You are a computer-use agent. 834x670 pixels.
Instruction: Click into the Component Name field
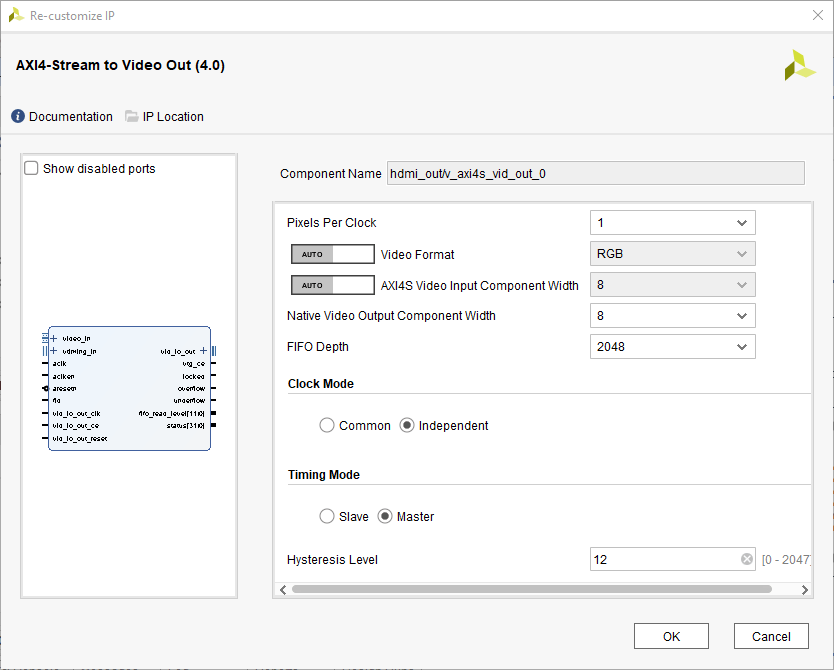tap(595, 174)
